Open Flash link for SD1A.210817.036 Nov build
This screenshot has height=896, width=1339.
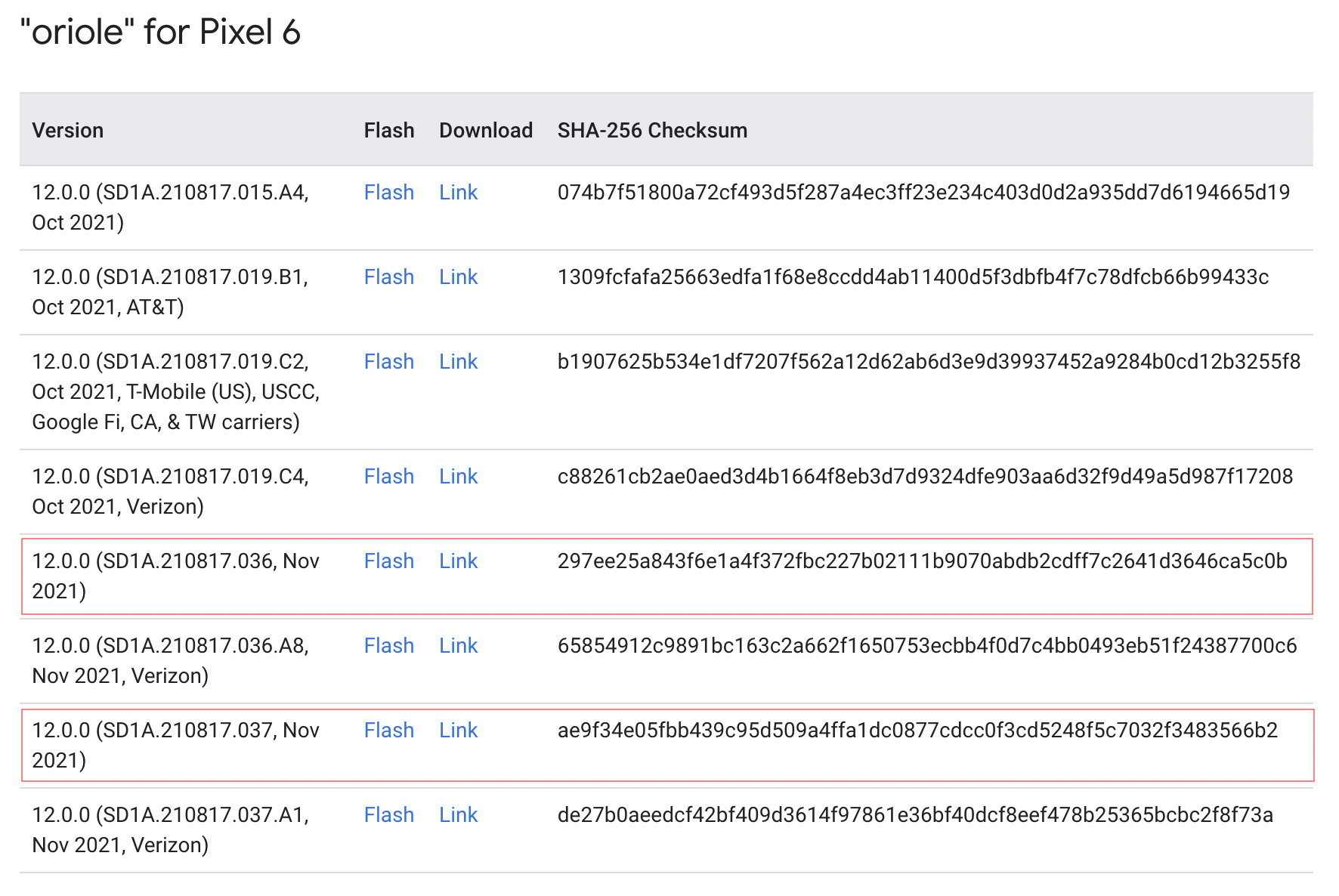(388, 561)
